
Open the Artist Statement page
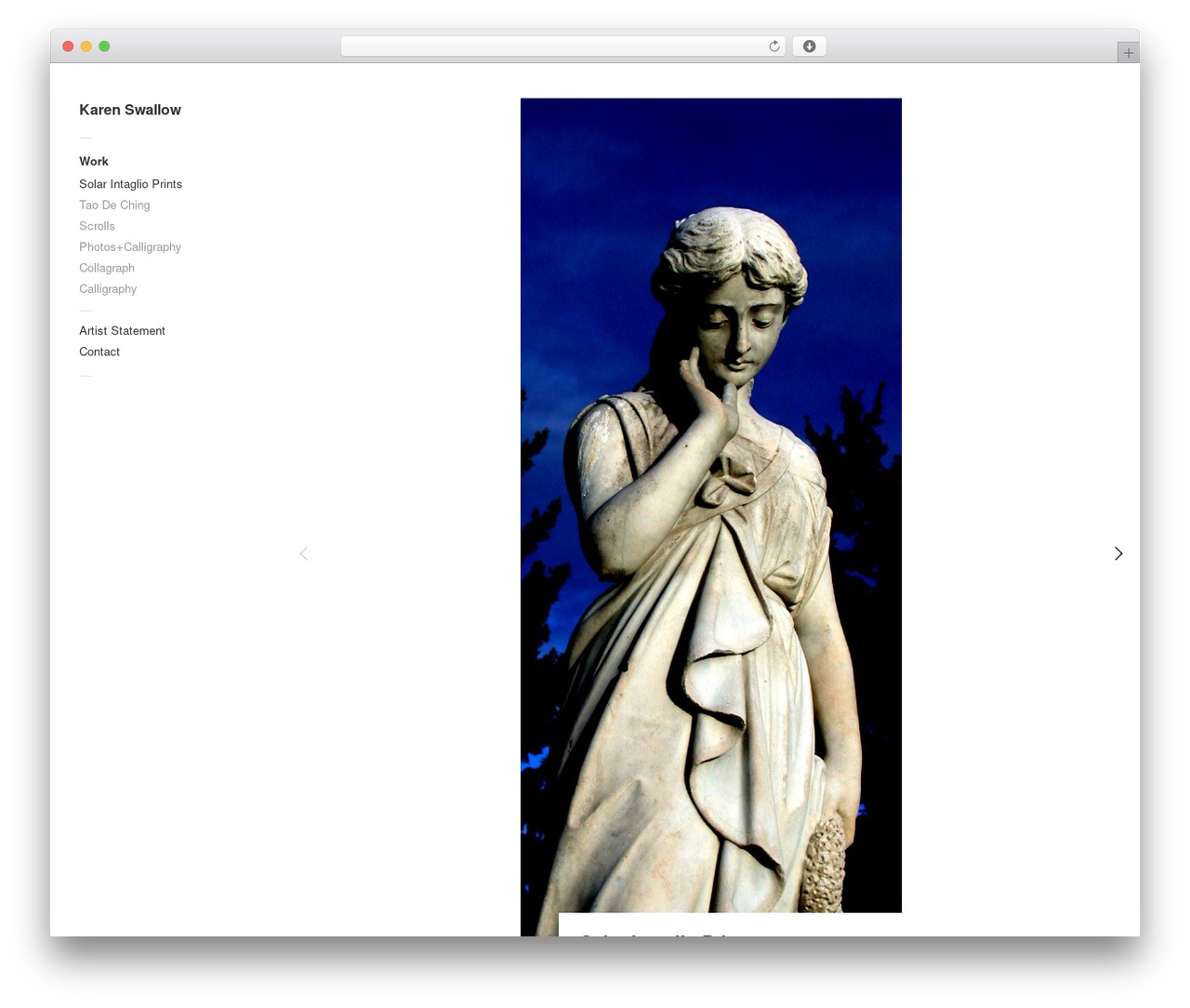tap(122, 330)
